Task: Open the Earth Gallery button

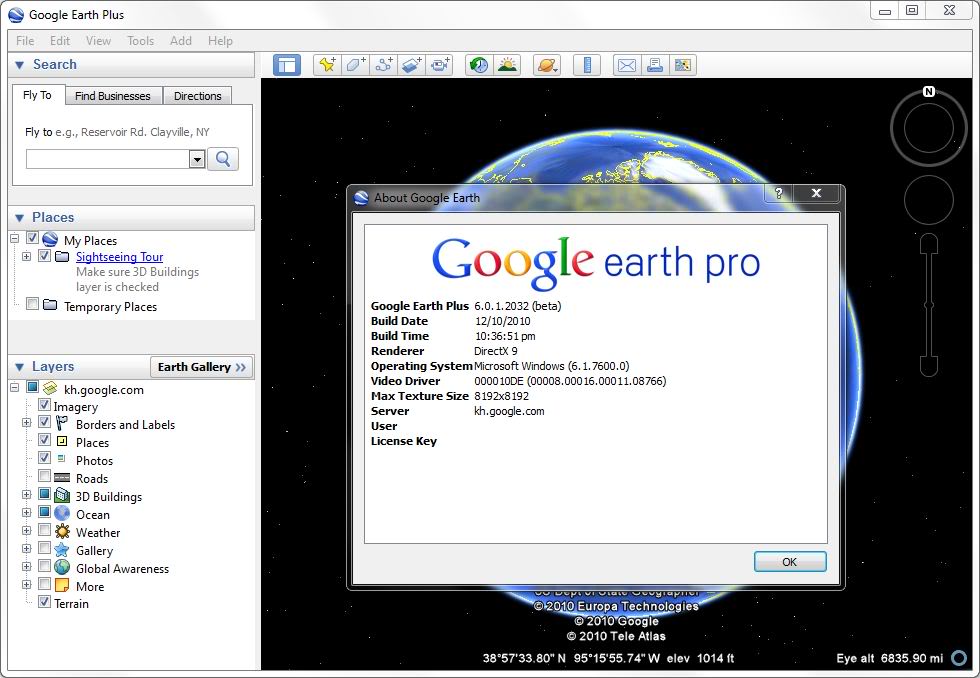Action: pos(201,367)
